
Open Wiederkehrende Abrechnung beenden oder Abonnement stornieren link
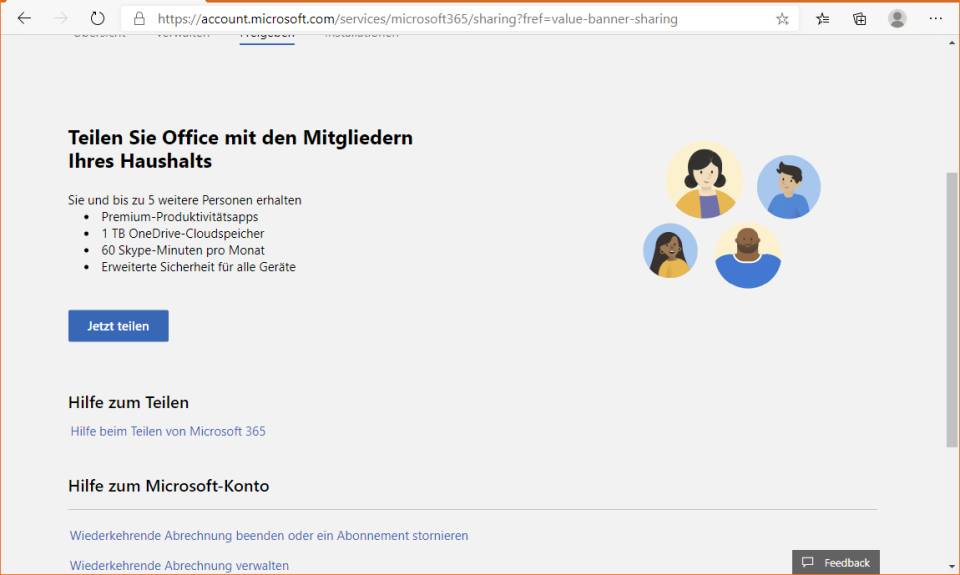(269, 536)
